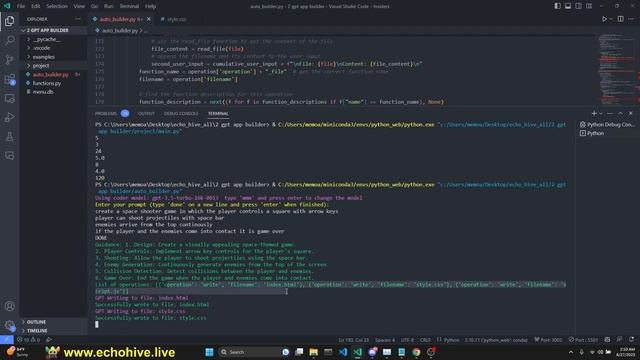Select the Python Debug Console terminal
This screenshot has width=640, height=360.
[x=607, y=124]
